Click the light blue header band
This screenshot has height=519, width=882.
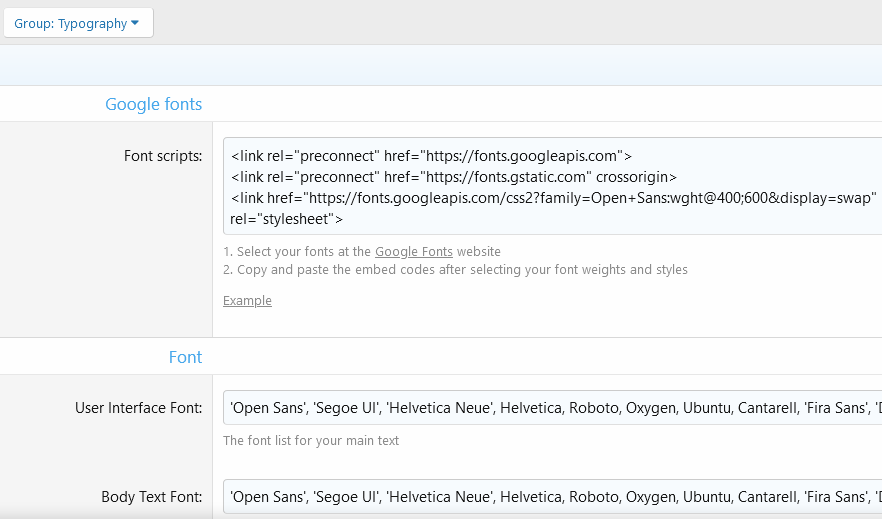[x=440, y=66]
